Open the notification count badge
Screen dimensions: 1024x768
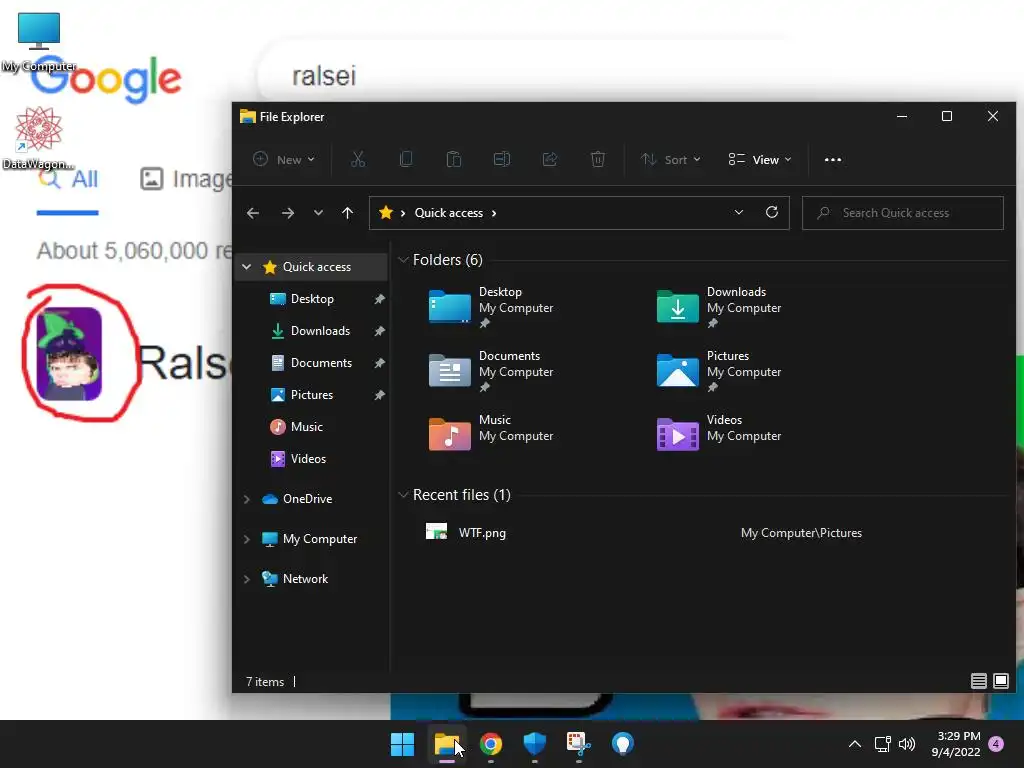coord(996,744)
